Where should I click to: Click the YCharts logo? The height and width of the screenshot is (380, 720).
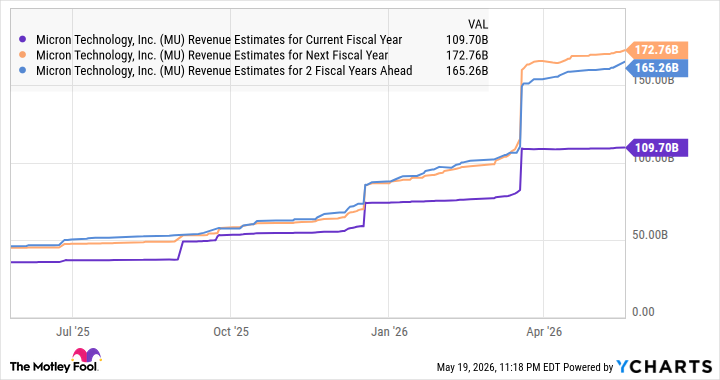[x=664, y=367]
